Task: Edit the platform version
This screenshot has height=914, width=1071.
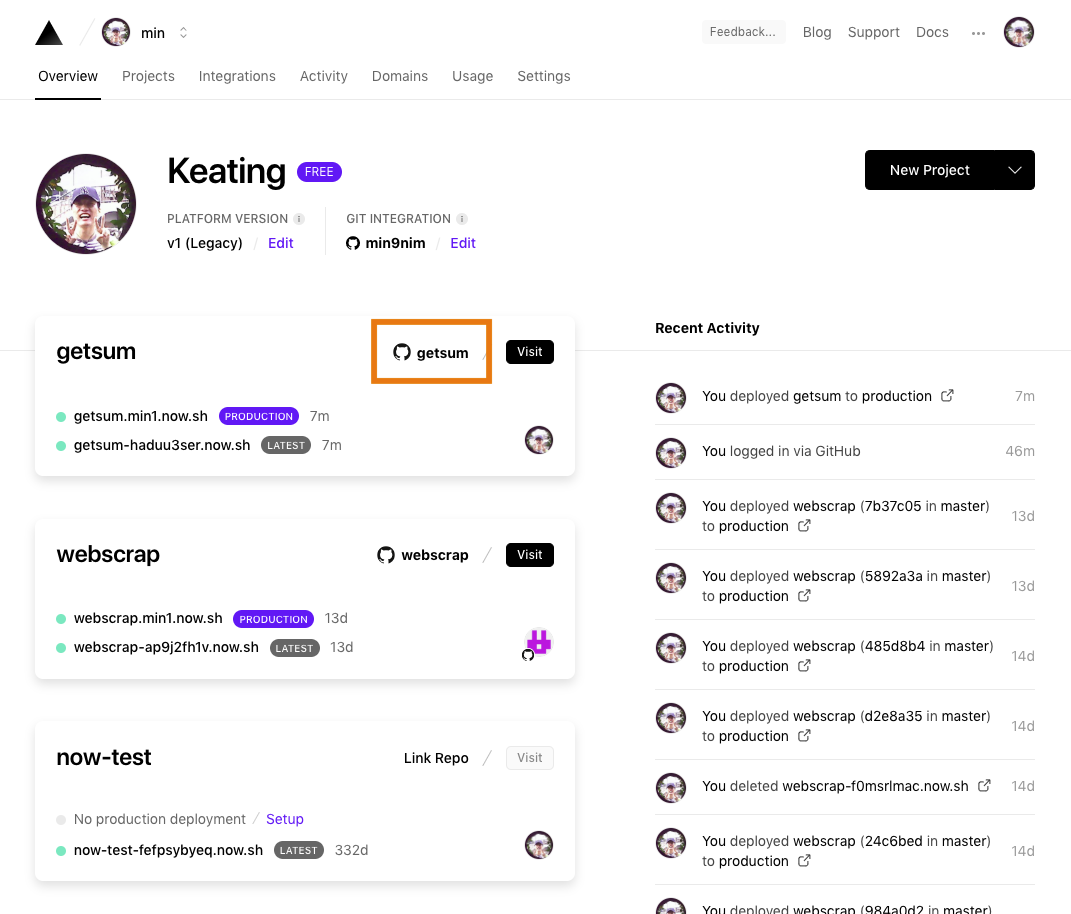Action: tap(280, 243)
